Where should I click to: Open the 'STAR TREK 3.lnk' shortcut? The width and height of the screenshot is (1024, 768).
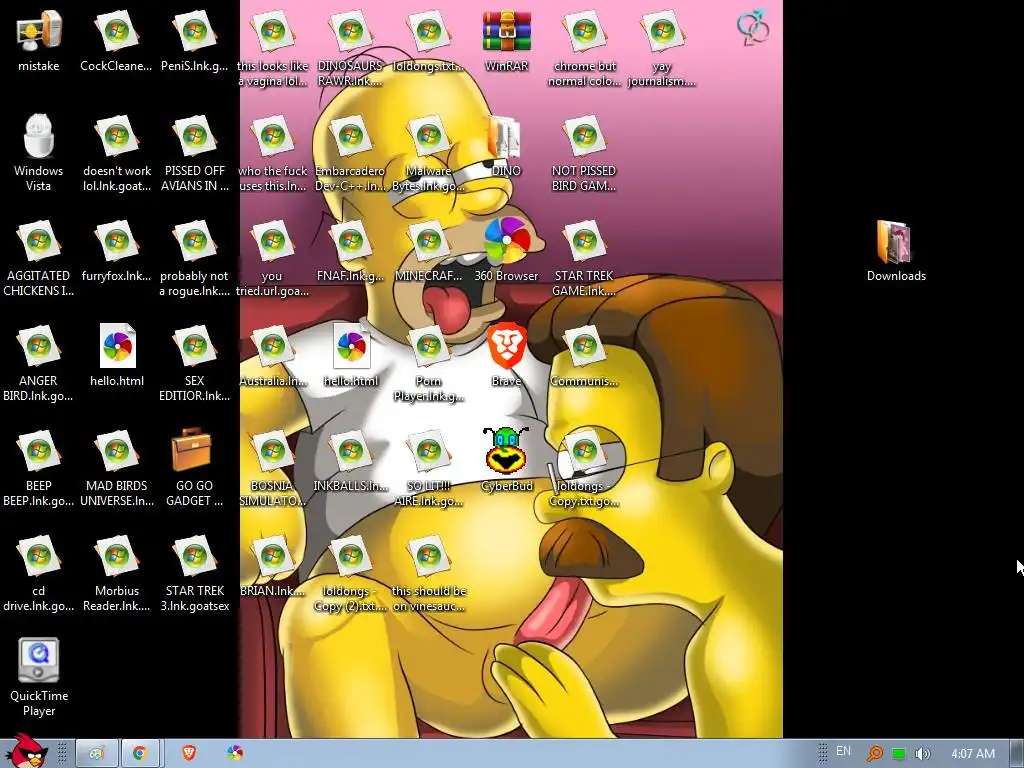coord(194,573)
